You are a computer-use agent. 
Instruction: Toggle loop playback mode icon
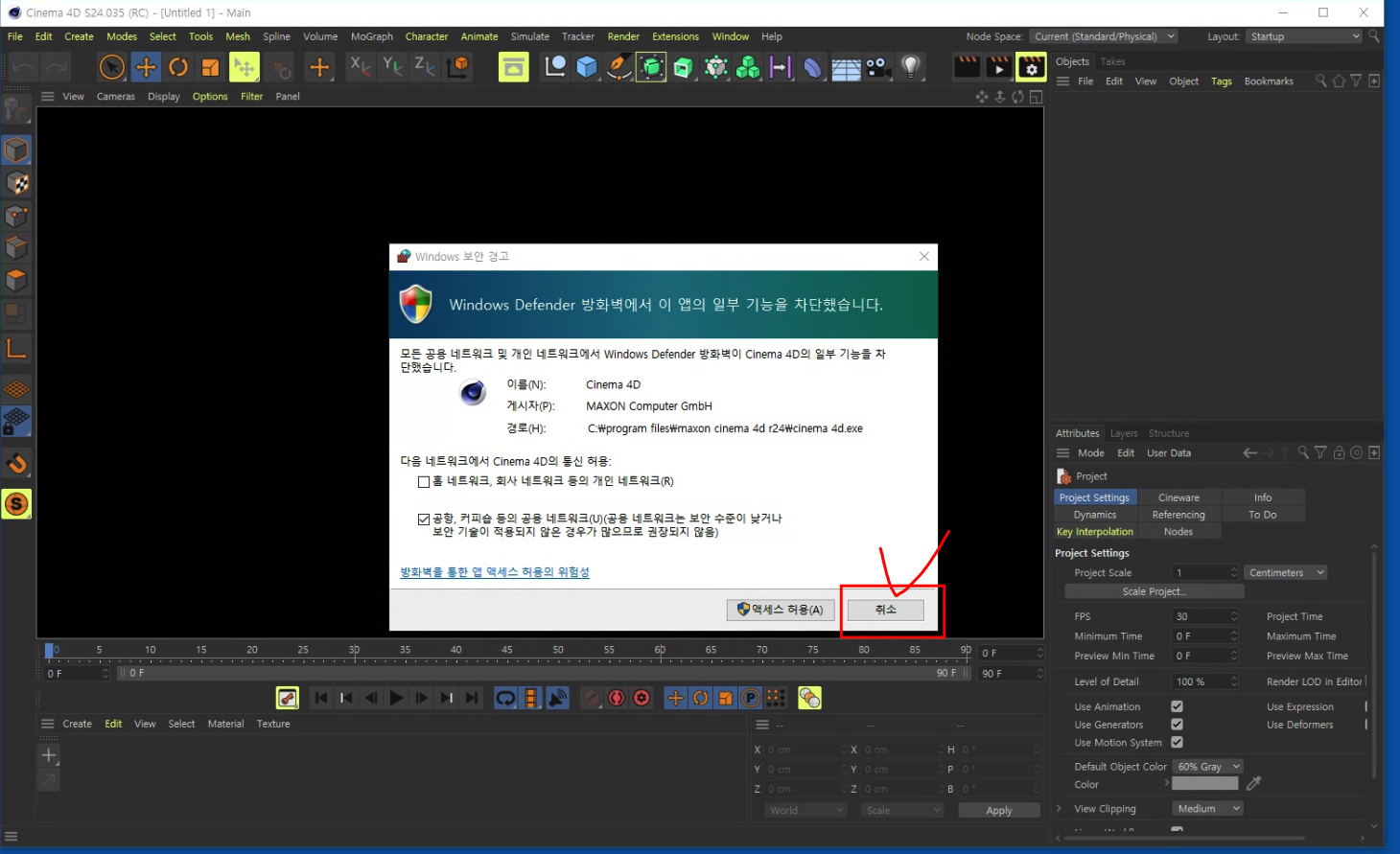coord(505,698)
